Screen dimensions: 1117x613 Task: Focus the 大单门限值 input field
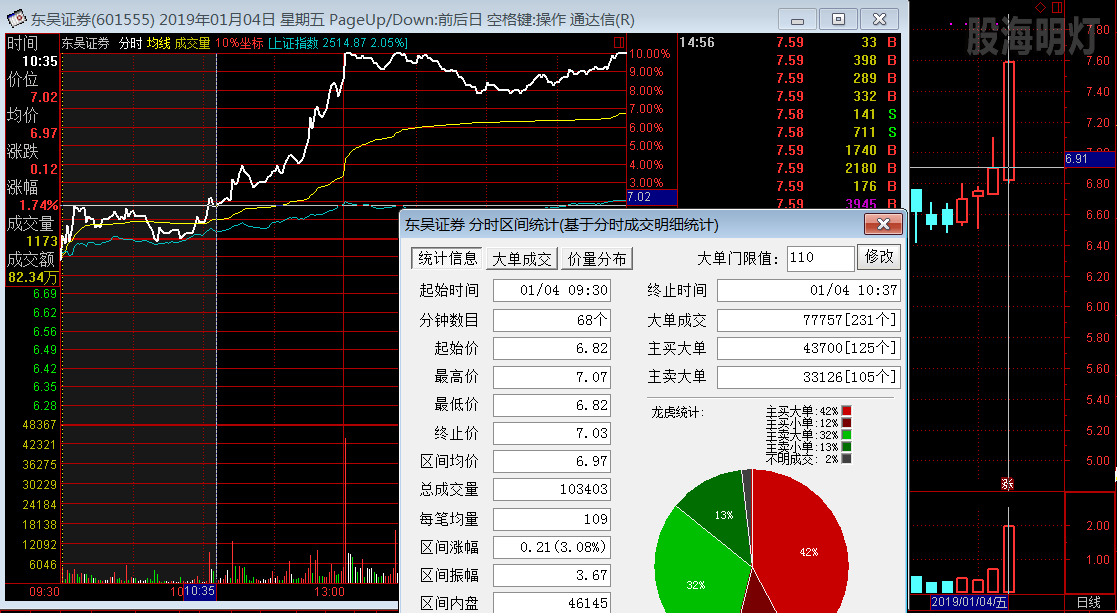pyautogui.click(x=821, y=258)
